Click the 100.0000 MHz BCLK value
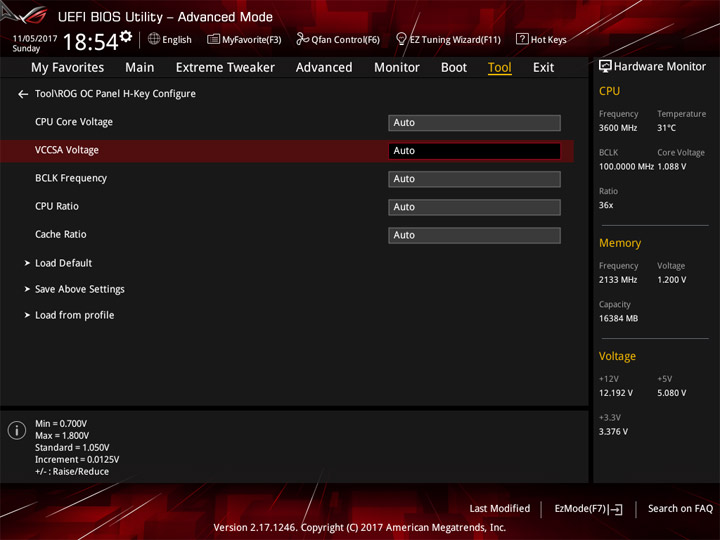Viewport: 720px width, 540px height. pyautogui.click(x=626, y=167)
